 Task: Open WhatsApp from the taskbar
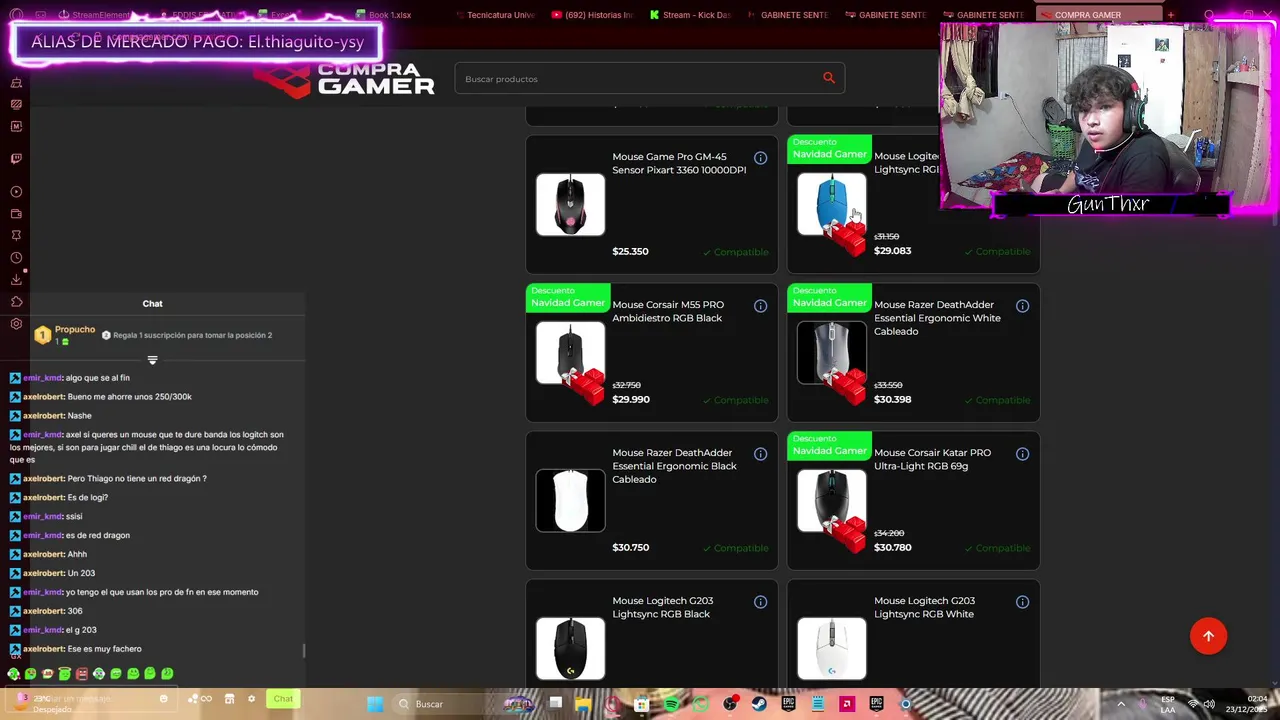click(700, 704)
